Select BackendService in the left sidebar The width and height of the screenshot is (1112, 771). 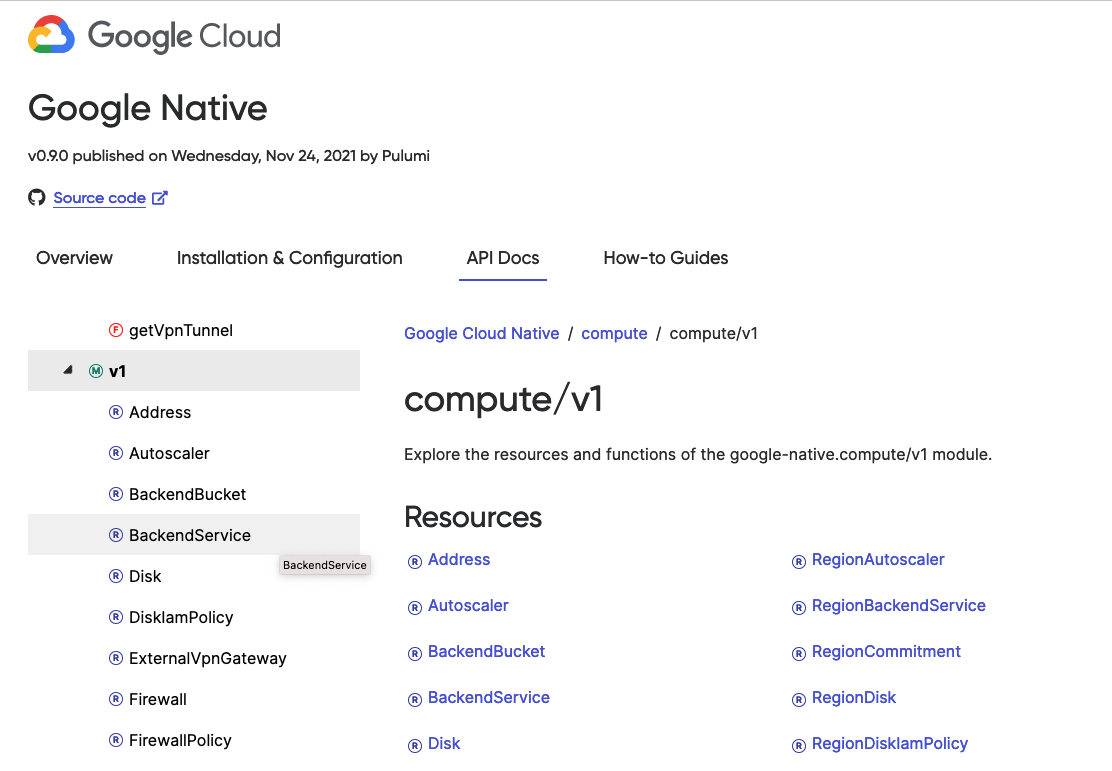(x=189, y=535)
